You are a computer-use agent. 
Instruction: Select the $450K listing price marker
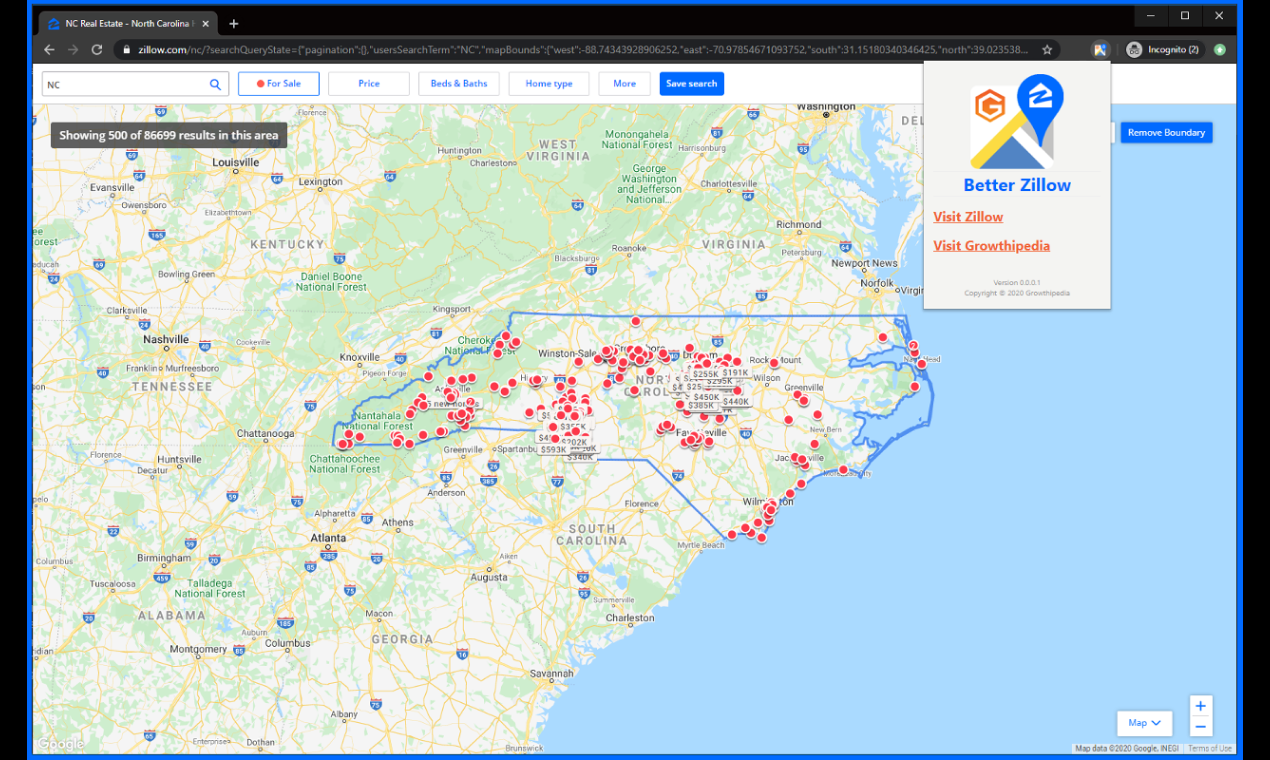coord(706,397)
